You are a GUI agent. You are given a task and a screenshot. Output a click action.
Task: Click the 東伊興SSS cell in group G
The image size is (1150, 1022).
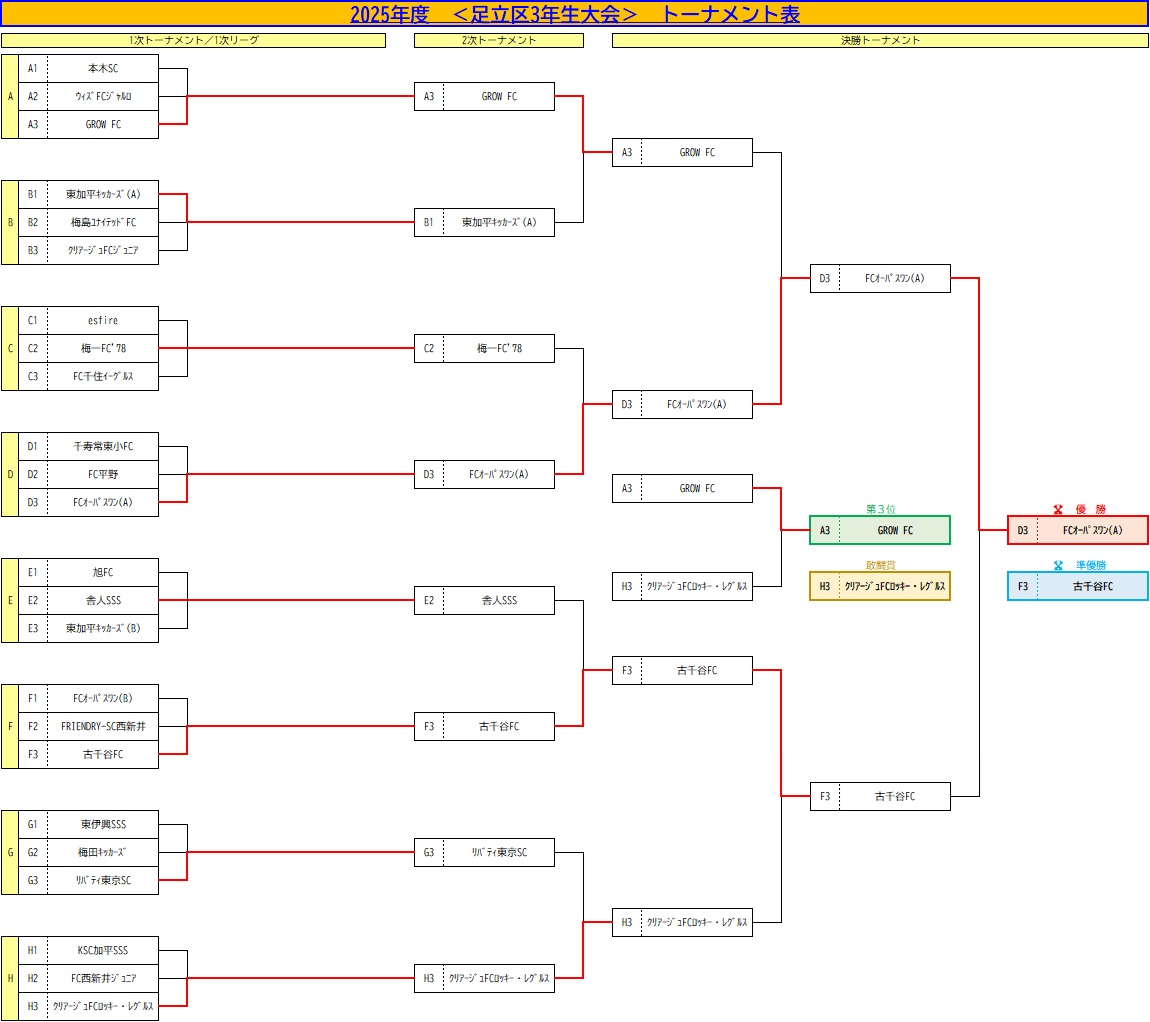pos(102,825)
